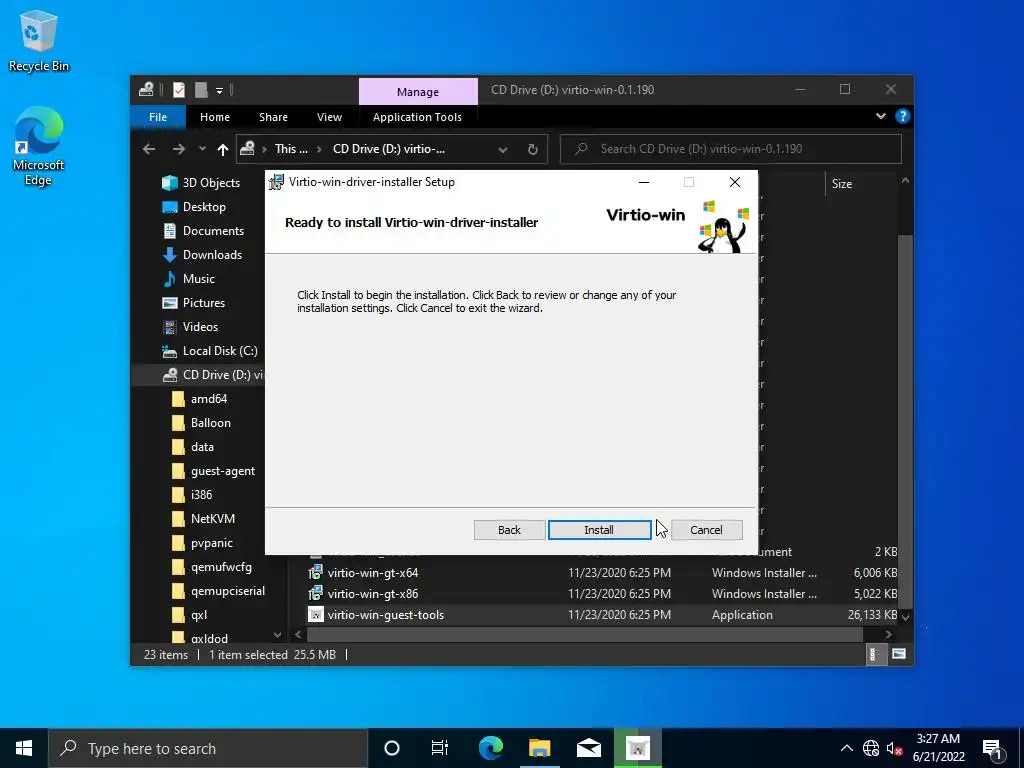Switch to large icons view layout
The width and height of the screenshot is (1024, 768).
[899, 654]
